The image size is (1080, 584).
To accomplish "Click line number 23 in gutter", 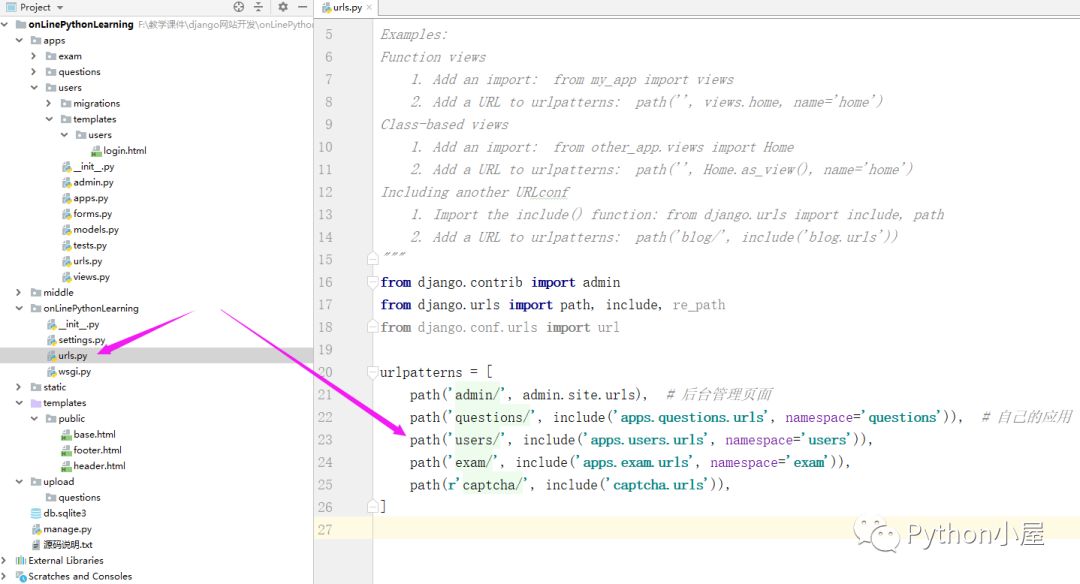I will click(x=325, y=439).
